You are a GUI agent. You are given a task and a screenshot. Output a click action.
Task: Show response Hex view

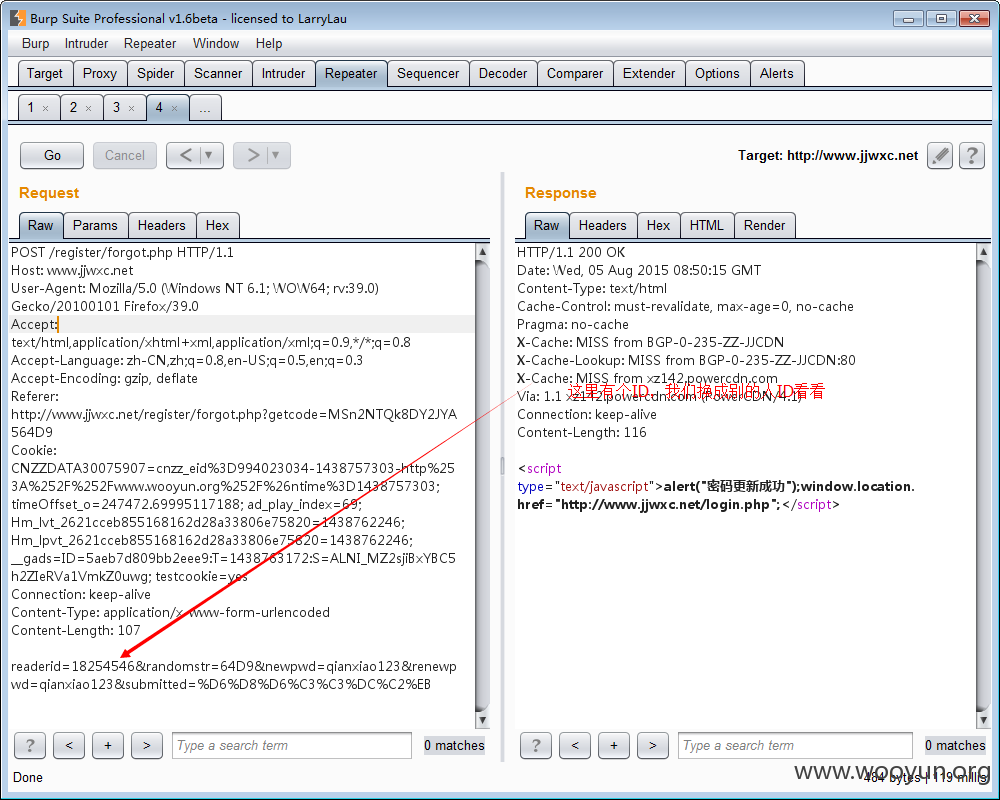(658, 225)
